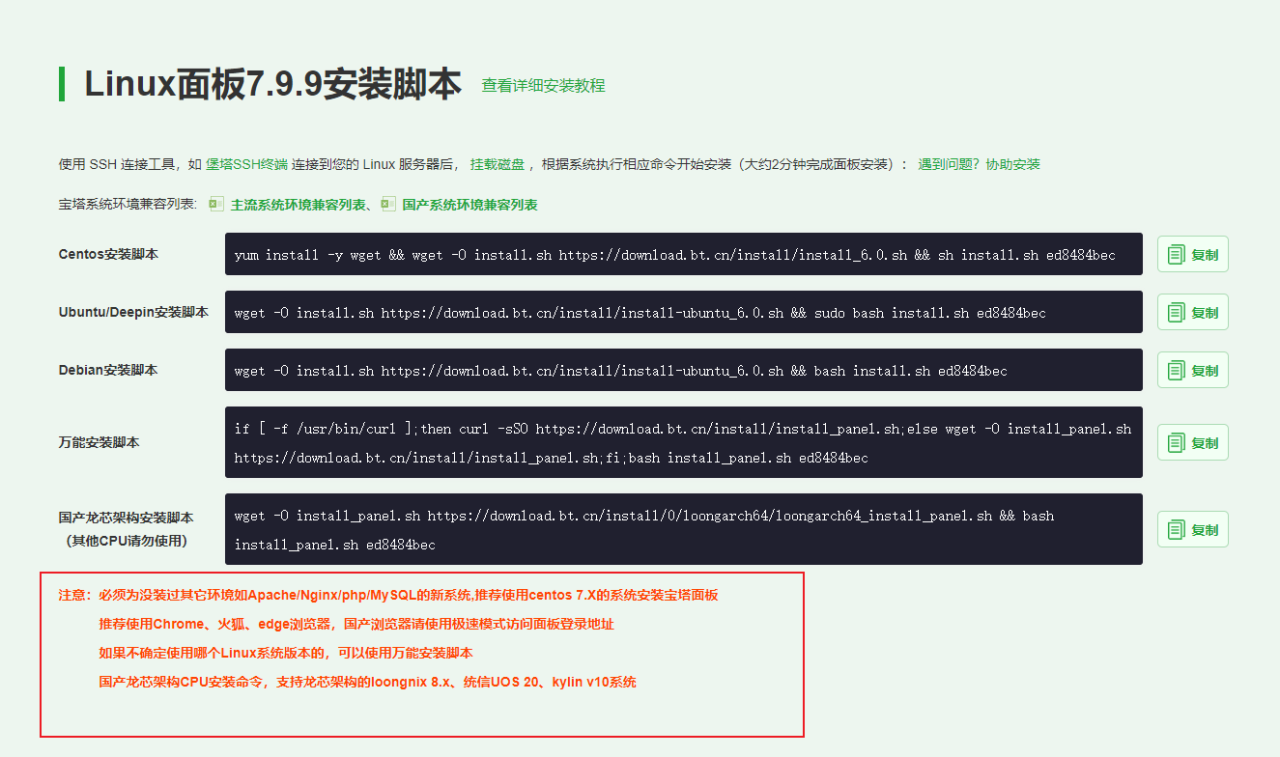
Task: Click the note about Chrome、火狐、edge browsers
Action: tap(356, 624)
